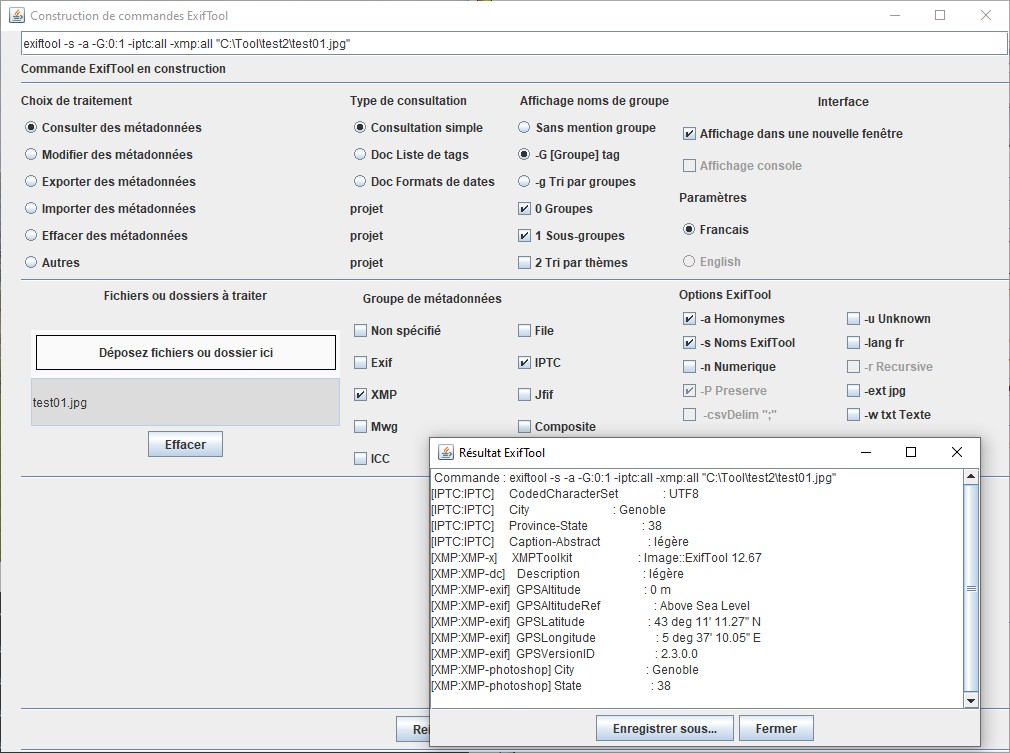Enable the Mwg metadata group

(x=360, y=427)
